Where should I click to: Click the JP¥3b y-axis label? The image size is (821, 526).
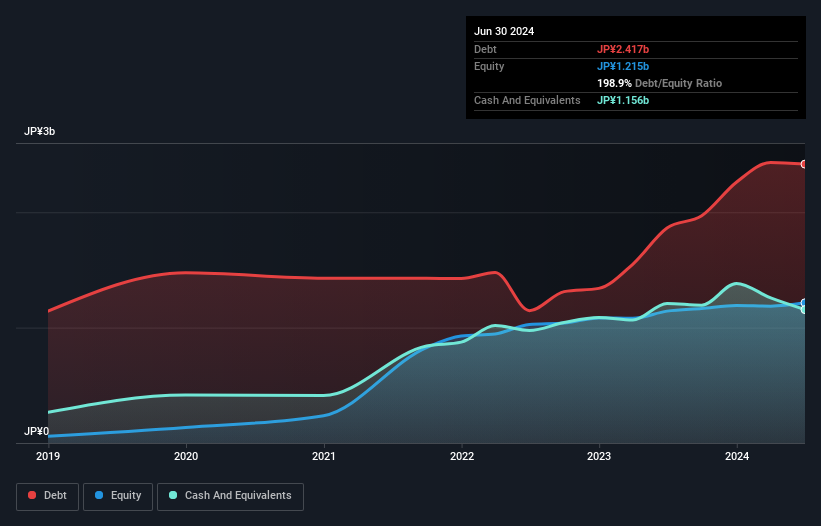click(39, 131)
